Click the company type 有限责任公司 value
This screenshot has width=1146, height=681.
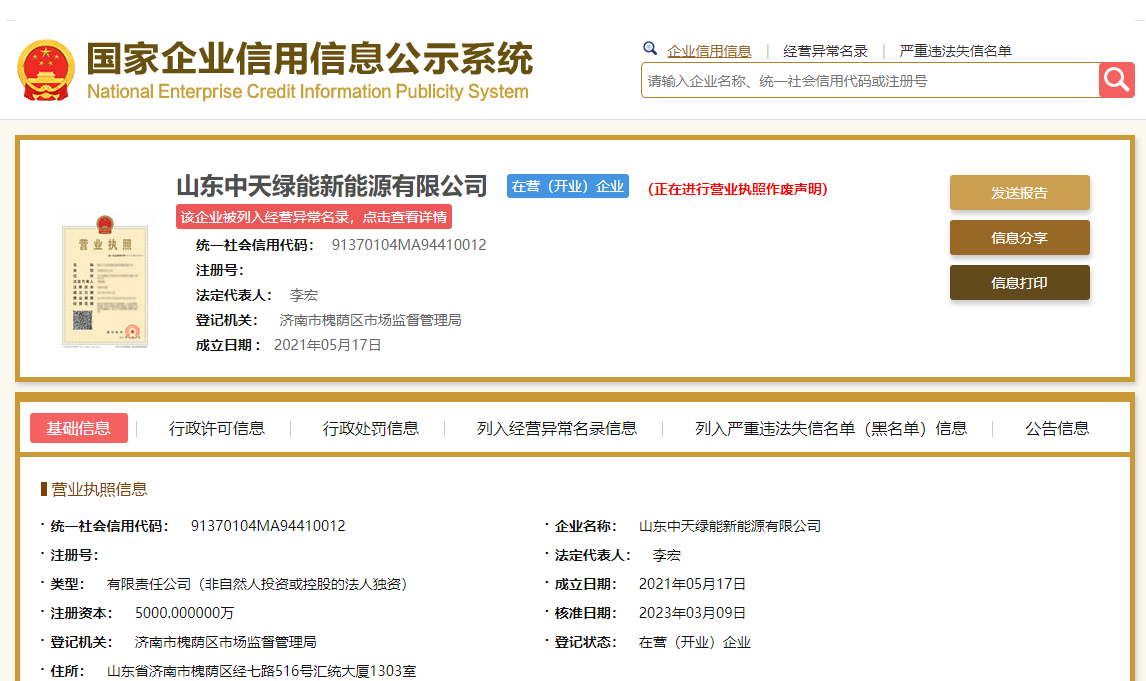pyautogui.click(x=257, y=584)
